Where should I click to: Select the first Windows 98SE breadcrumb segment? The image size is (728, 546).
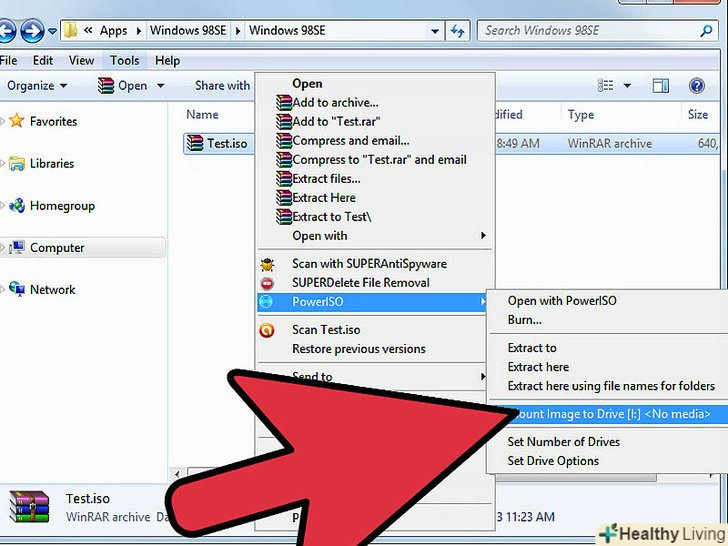click(188, 31)
